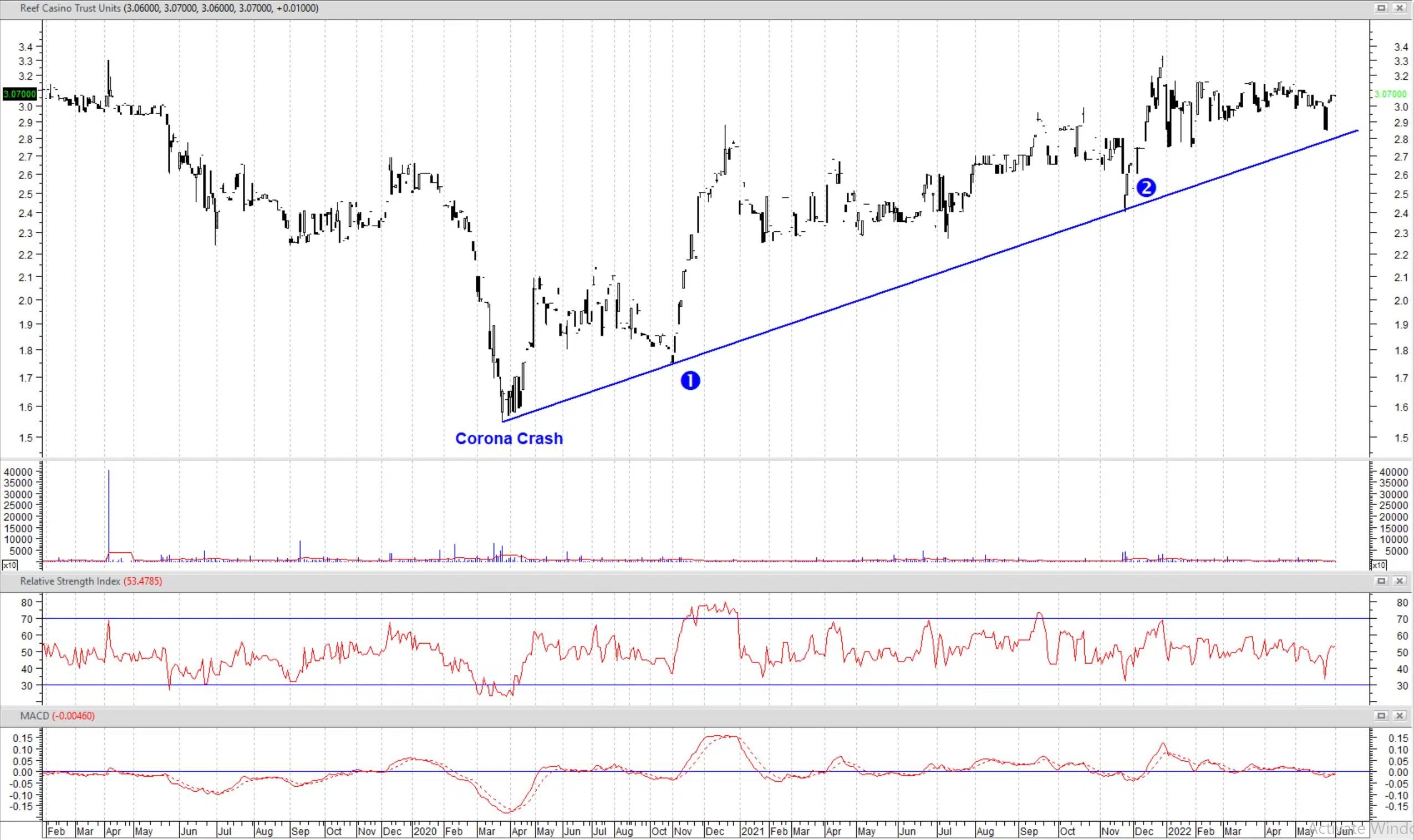Maximize the Reef Casino Trust Units pane
The height and width of the screenshot is (840, 1414).
pyautogui.click(x=1381, y=8)
